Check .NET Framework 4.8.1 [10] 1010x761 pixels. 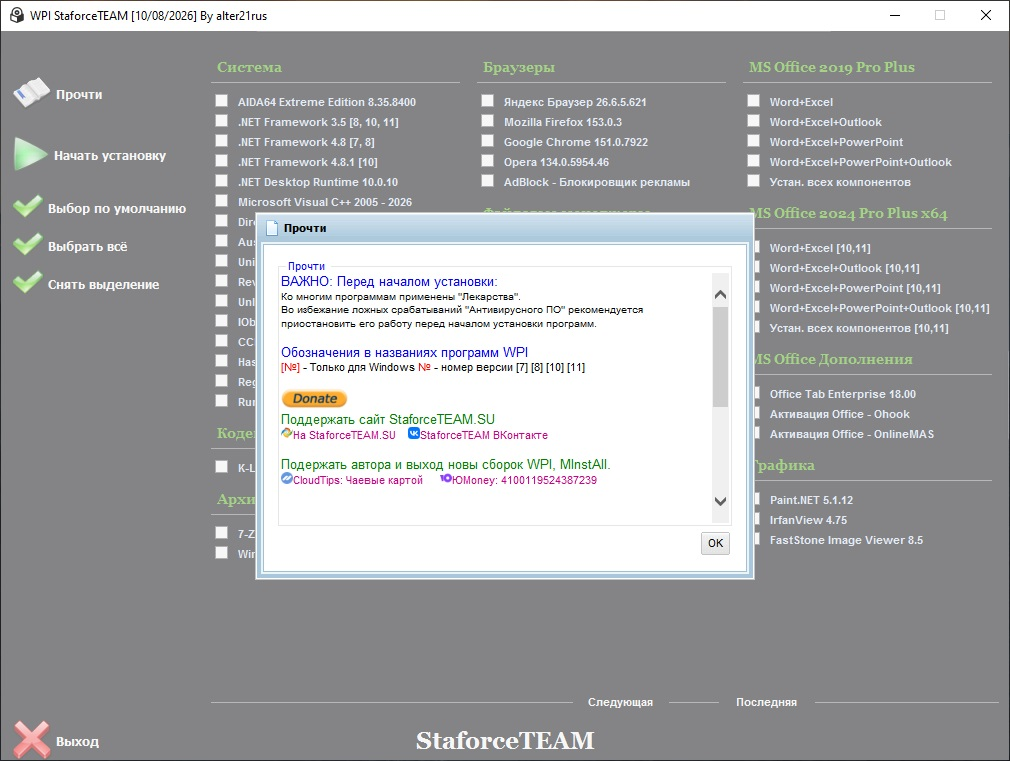pos(222,160)
